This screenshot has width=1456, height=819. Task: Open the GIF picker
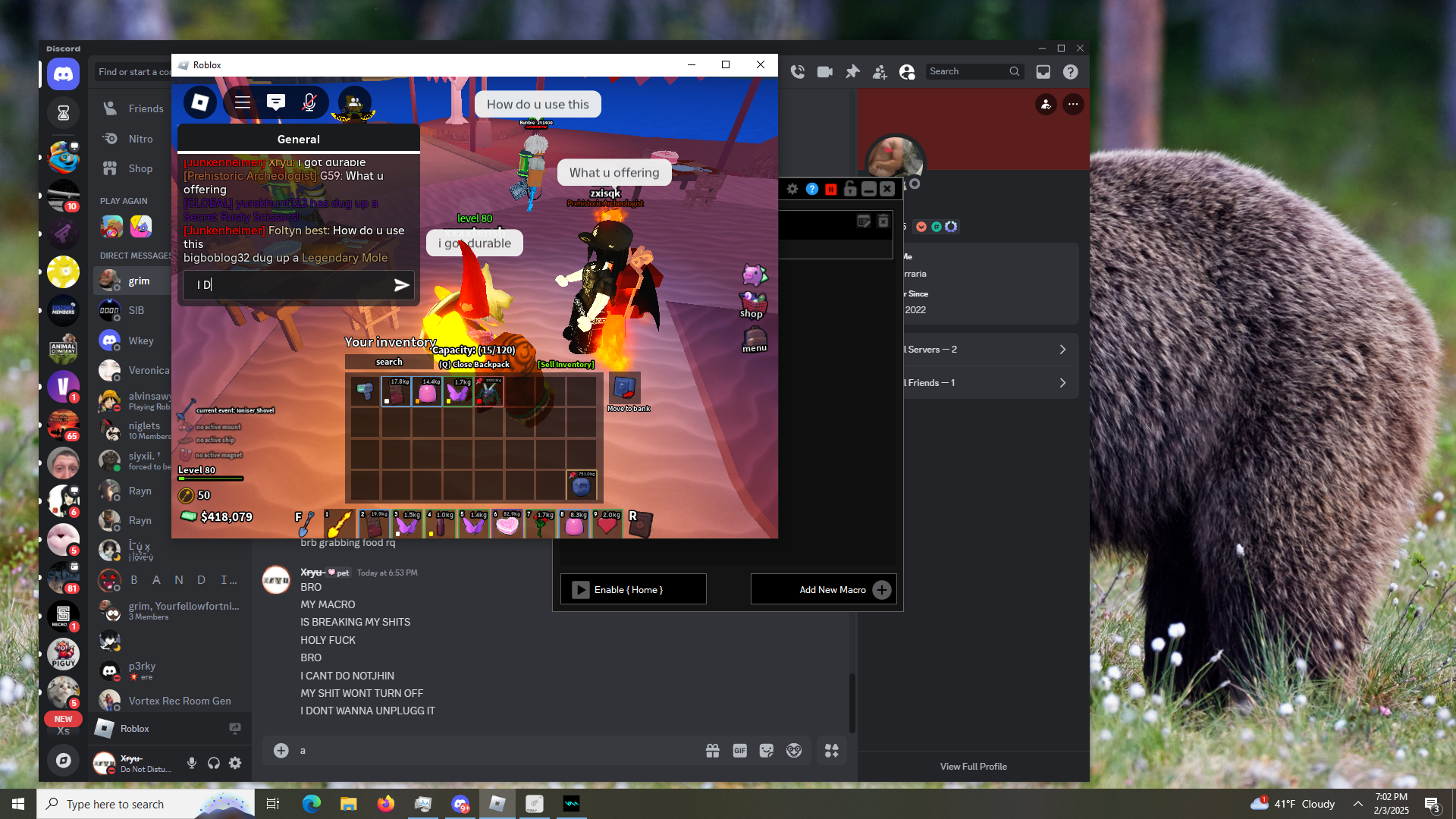click(x=739, y=751)
